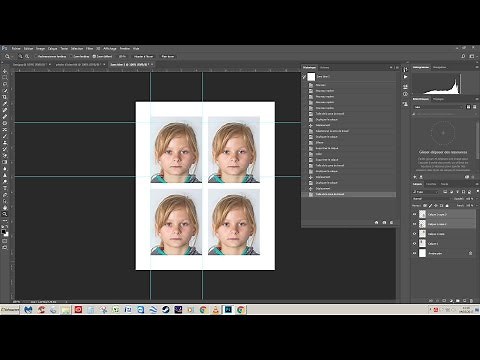Select the Lasso tool
The height and width of the screenshot is (360, 480).
click(x=5, y=84)
